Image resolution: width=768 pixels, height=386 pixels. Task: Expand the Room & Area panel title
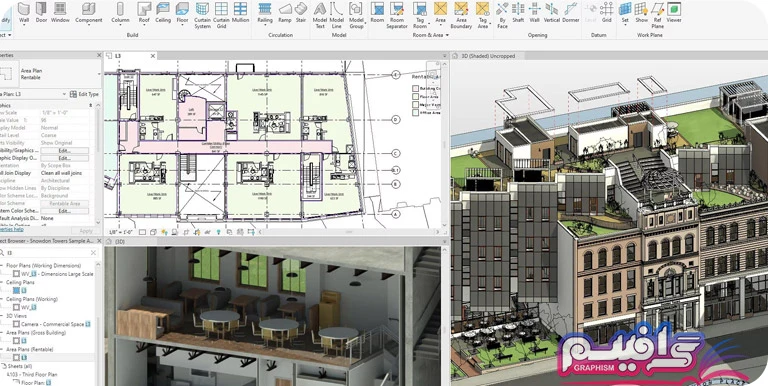click(431, 35)
